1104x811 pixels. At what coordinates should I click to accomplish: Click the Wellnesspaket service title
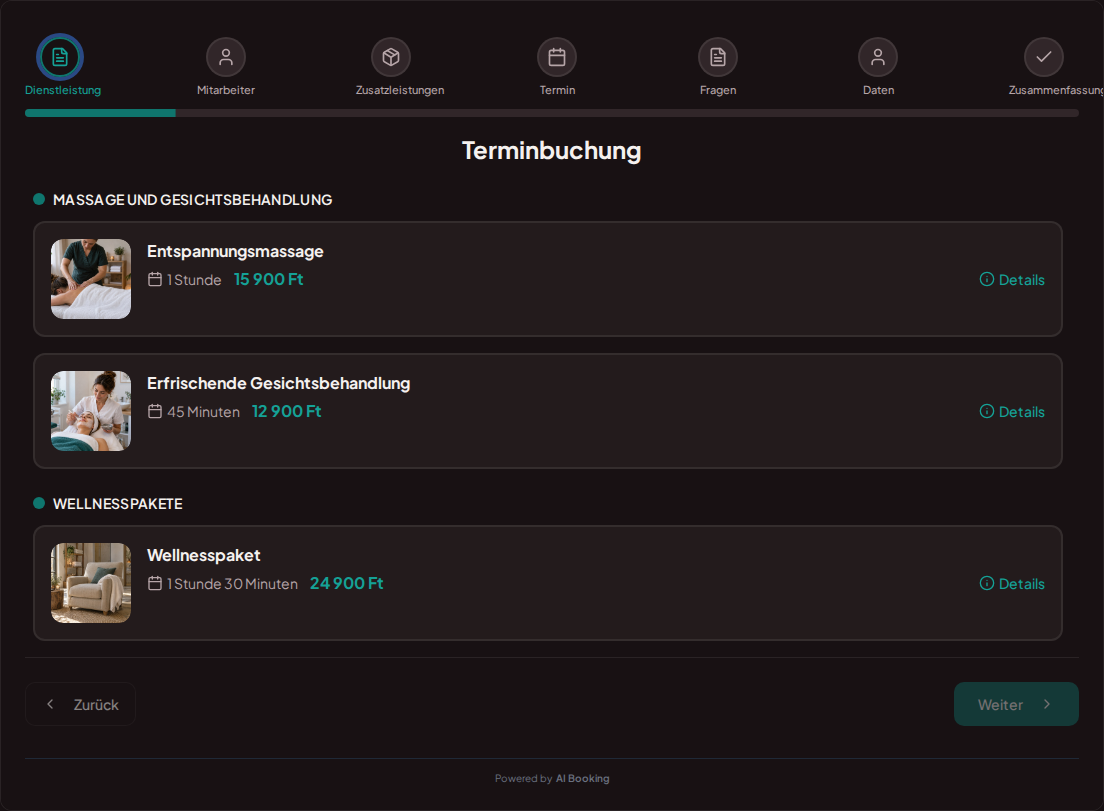(x=203, y=555)
